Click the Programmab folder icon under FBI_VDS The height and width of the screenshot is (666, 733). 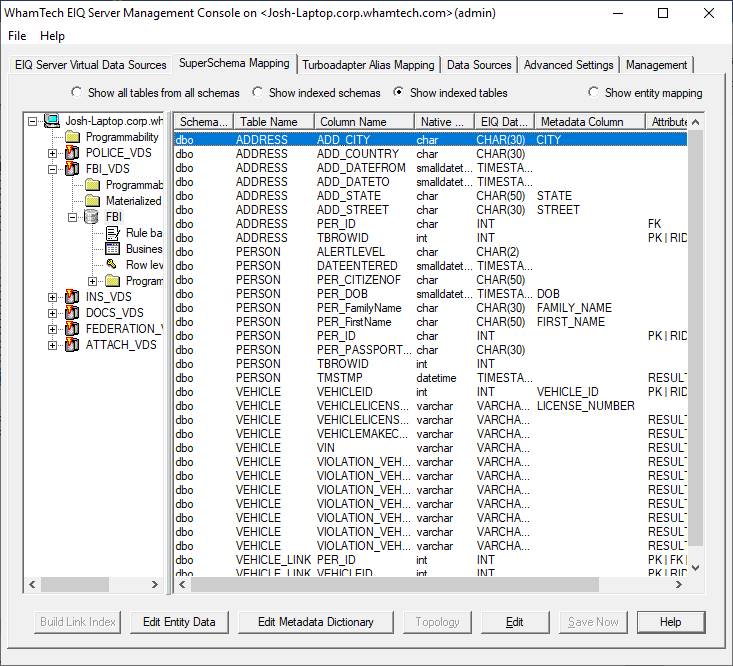[93, 185]
